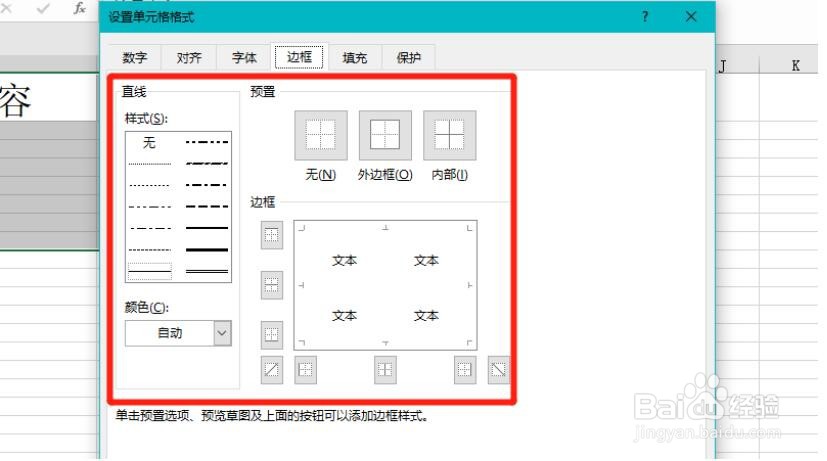Click the border preview area with 文本
The image size is (827, 461).
(x=385, y=285)
